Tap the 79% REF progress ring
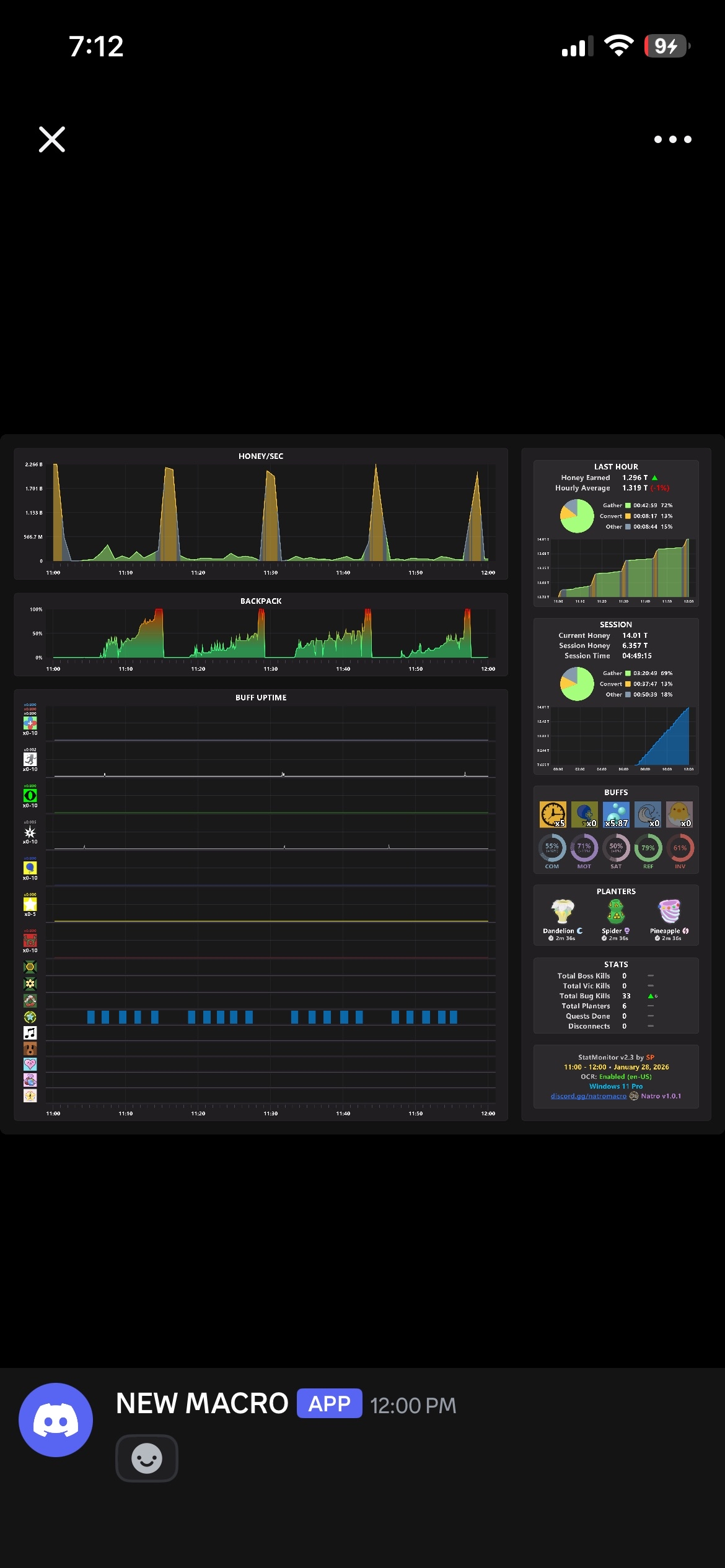 tap(648, 848)
